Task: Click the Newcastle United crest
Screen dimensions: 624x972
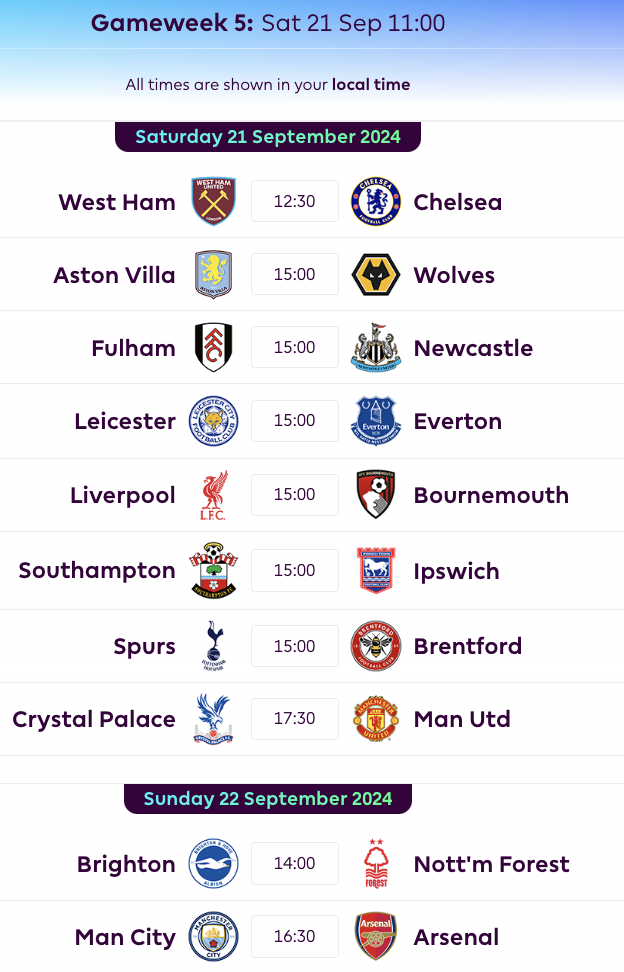Action: pos(376,347)
